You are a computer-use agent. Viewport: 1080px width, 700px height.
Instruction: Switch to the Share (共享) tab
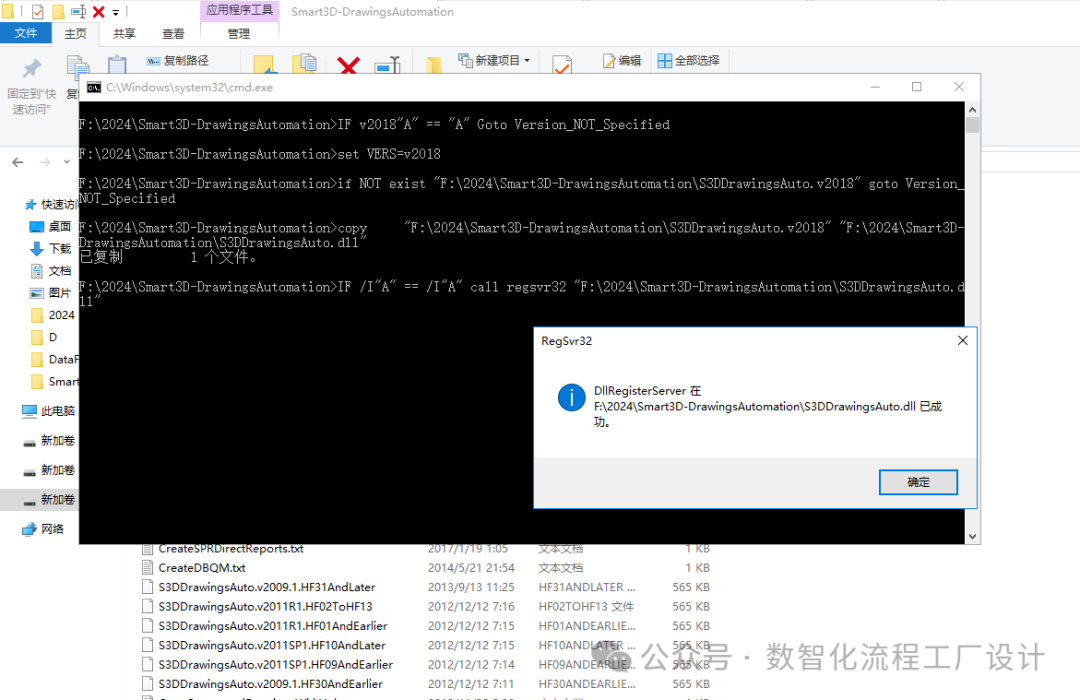tap(125, 34)
